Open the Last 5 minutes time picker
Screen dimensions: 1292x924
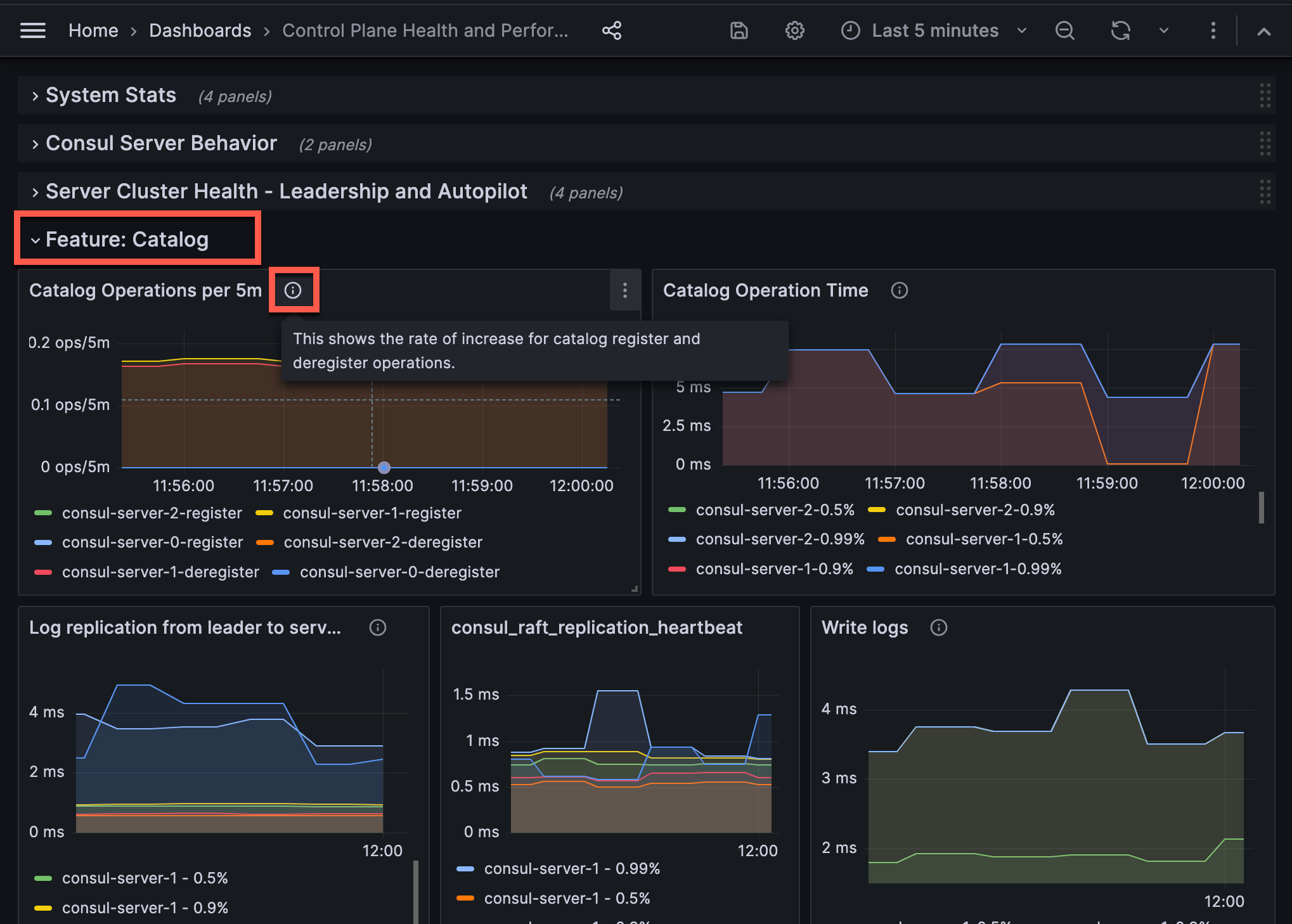click(x=934, y=30)
